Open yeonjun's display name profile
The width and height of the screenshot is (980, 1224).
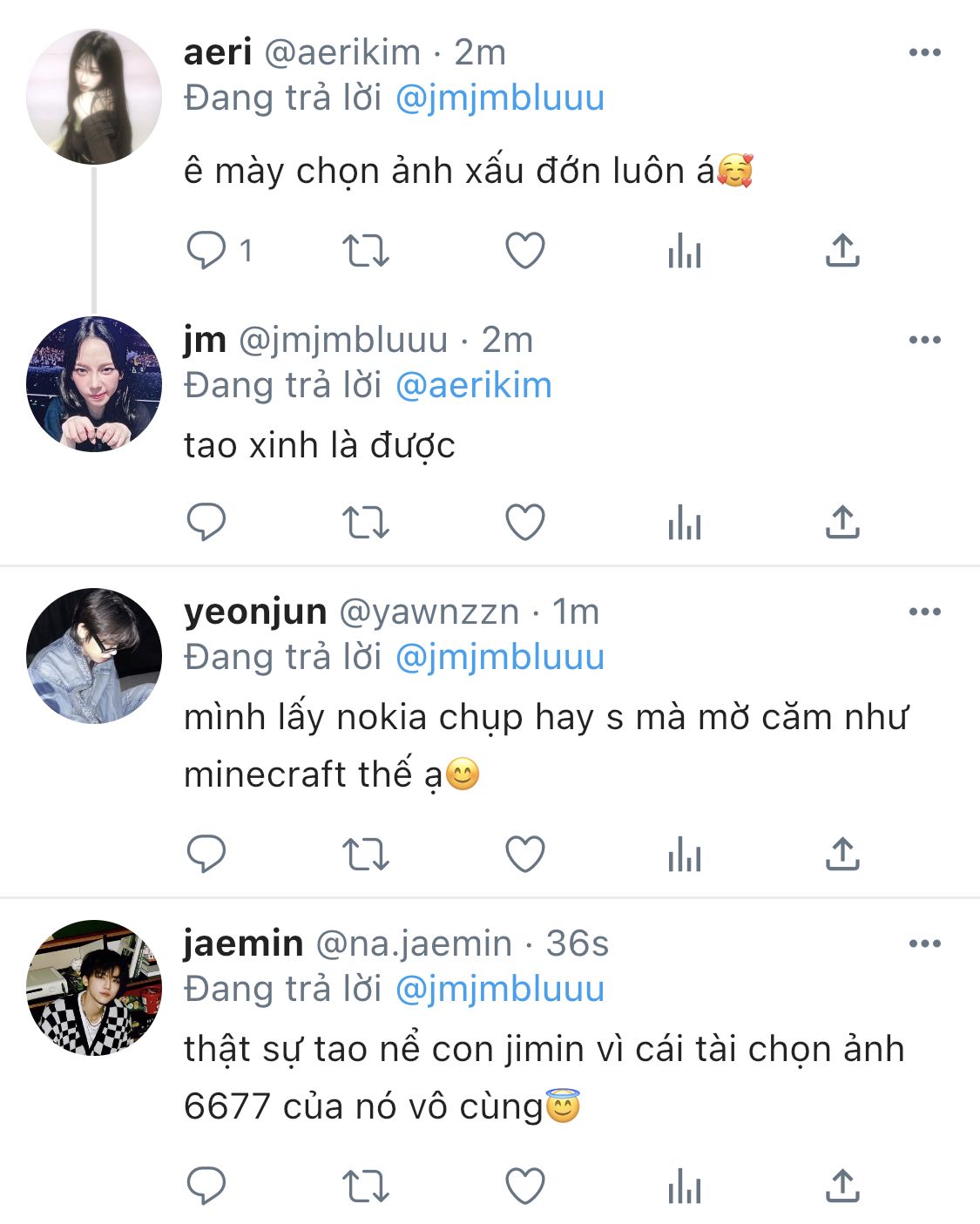(255, 612)
